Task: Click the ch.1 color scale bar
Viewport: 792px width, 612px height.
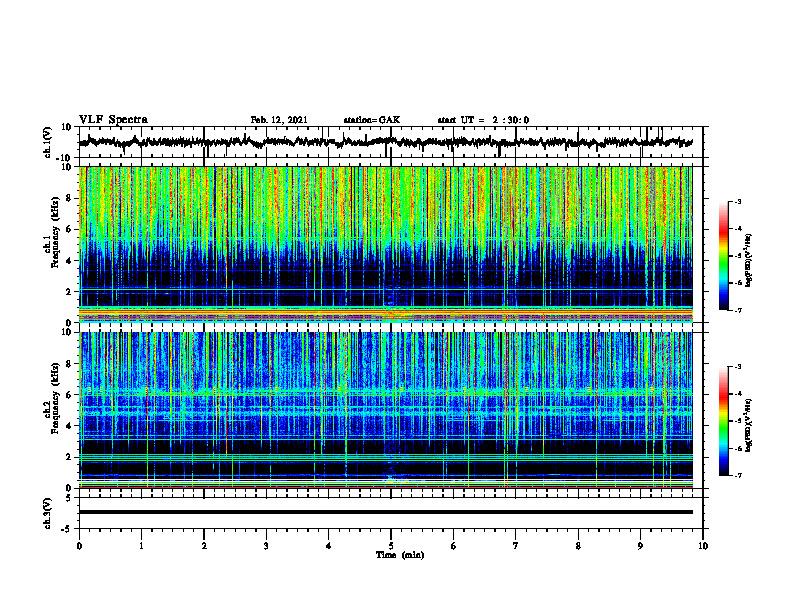Action: 724,256
